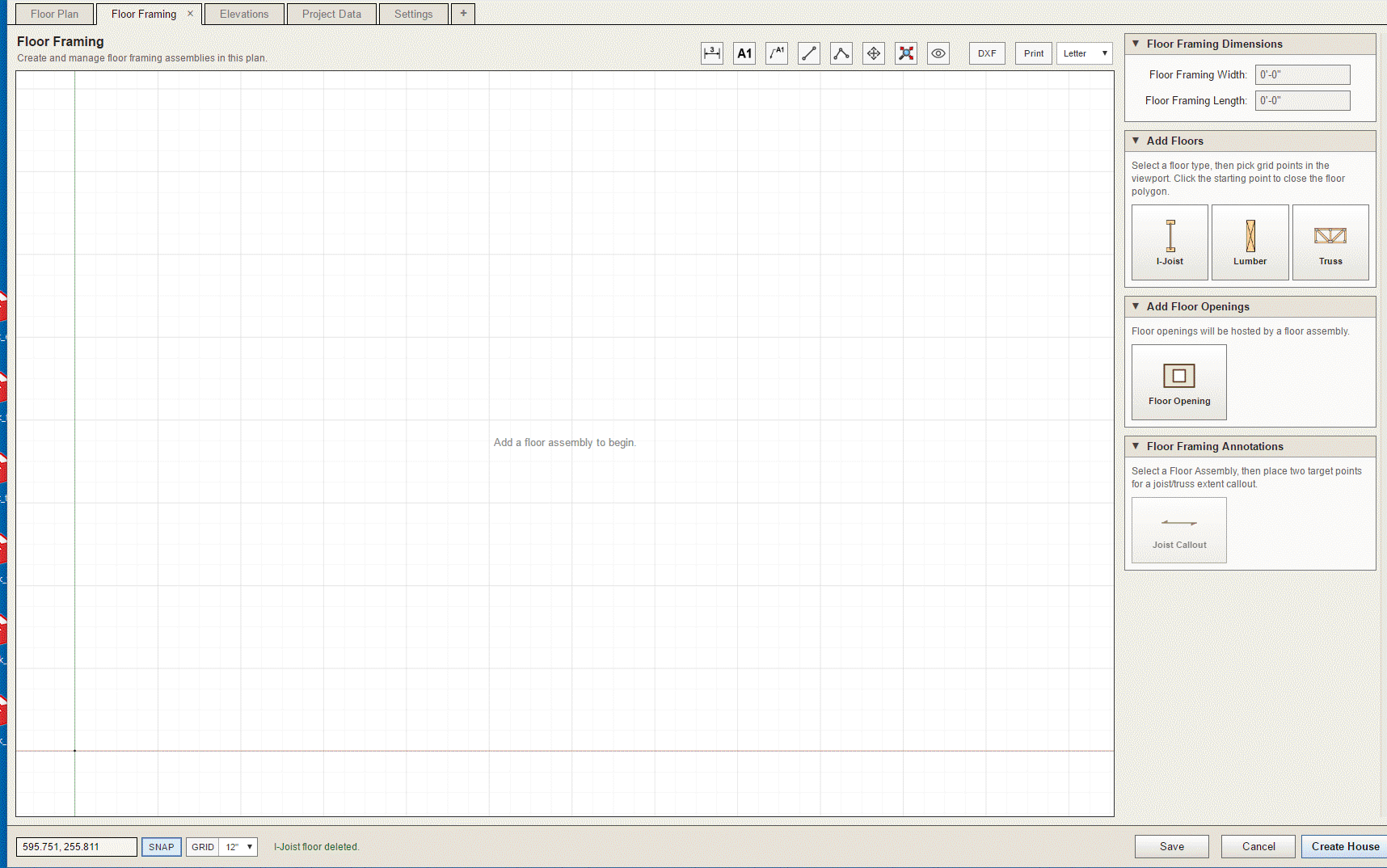
Task: Toggle the eye visibility icon
Action: pyautogui.click(x=938, y=53)
